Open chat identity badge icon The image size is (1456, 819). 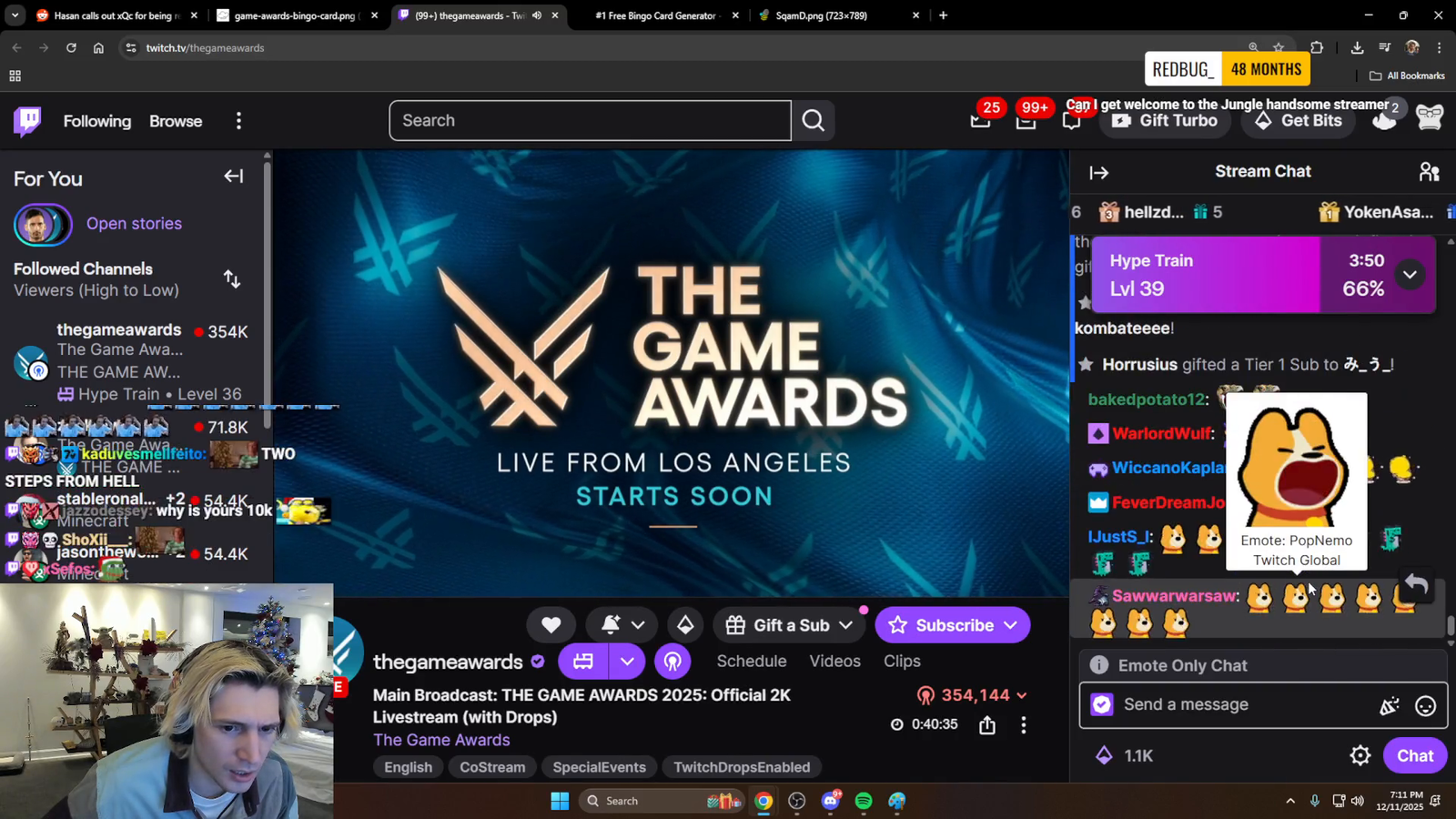click(x=1102, y=705)
